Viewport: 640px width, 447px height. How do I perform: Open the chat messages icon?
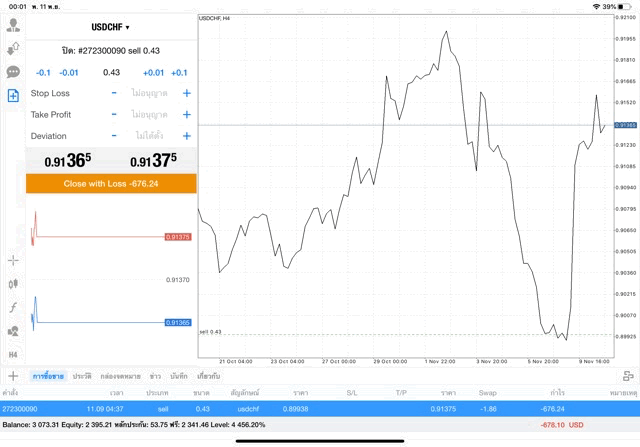(x=13, y=72)
